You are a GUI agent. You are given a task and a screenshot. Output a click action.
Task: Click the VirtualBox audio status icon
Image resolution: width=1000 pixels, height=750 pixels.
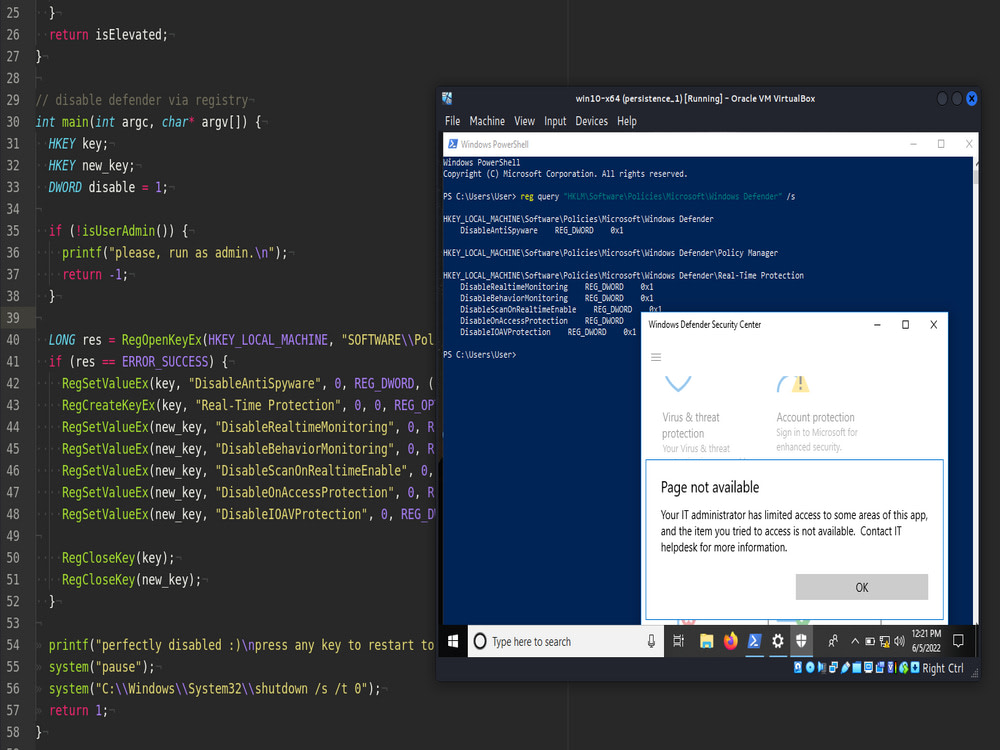[x=821, y=668]
